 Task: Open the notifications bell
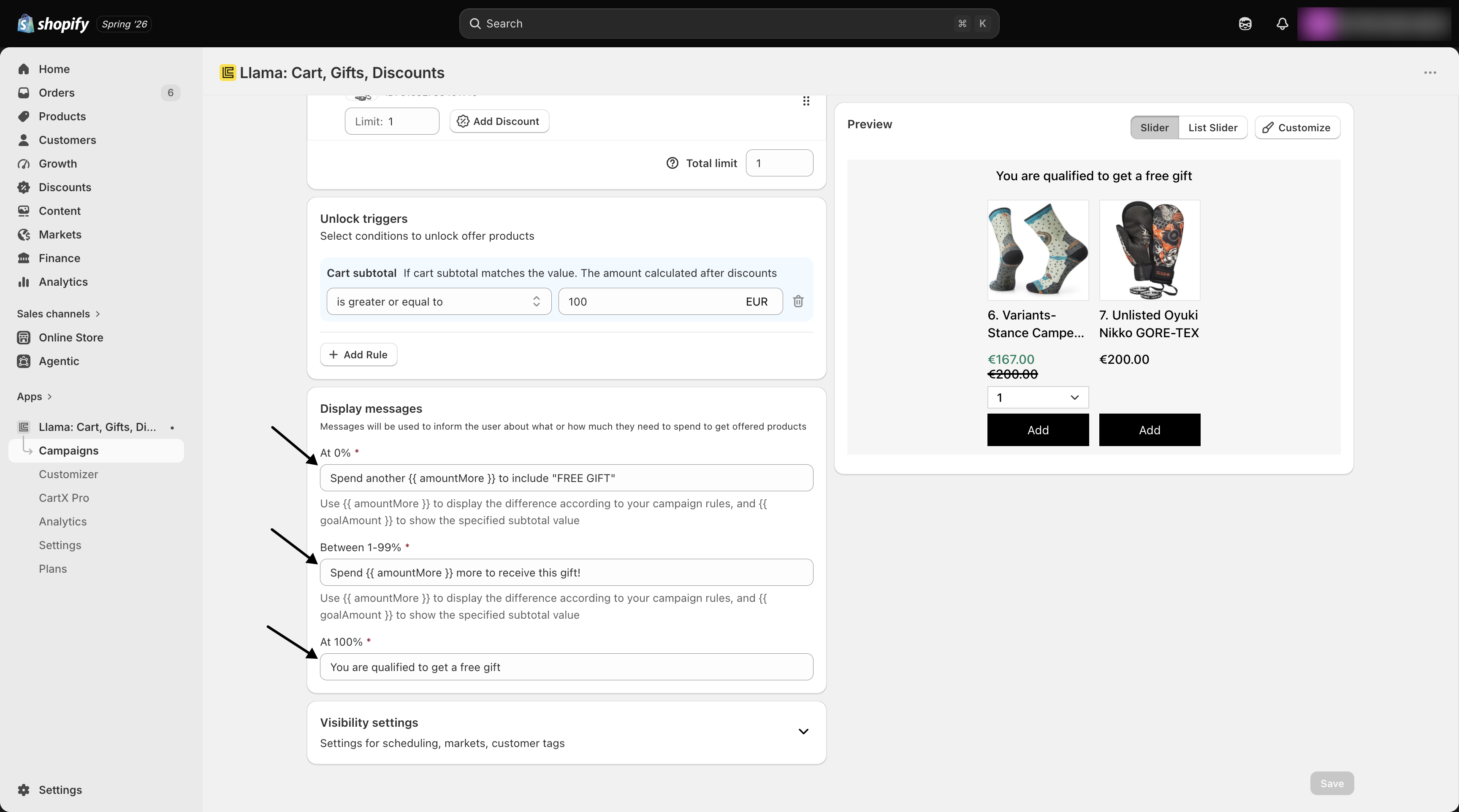(x=1282, y=24)
